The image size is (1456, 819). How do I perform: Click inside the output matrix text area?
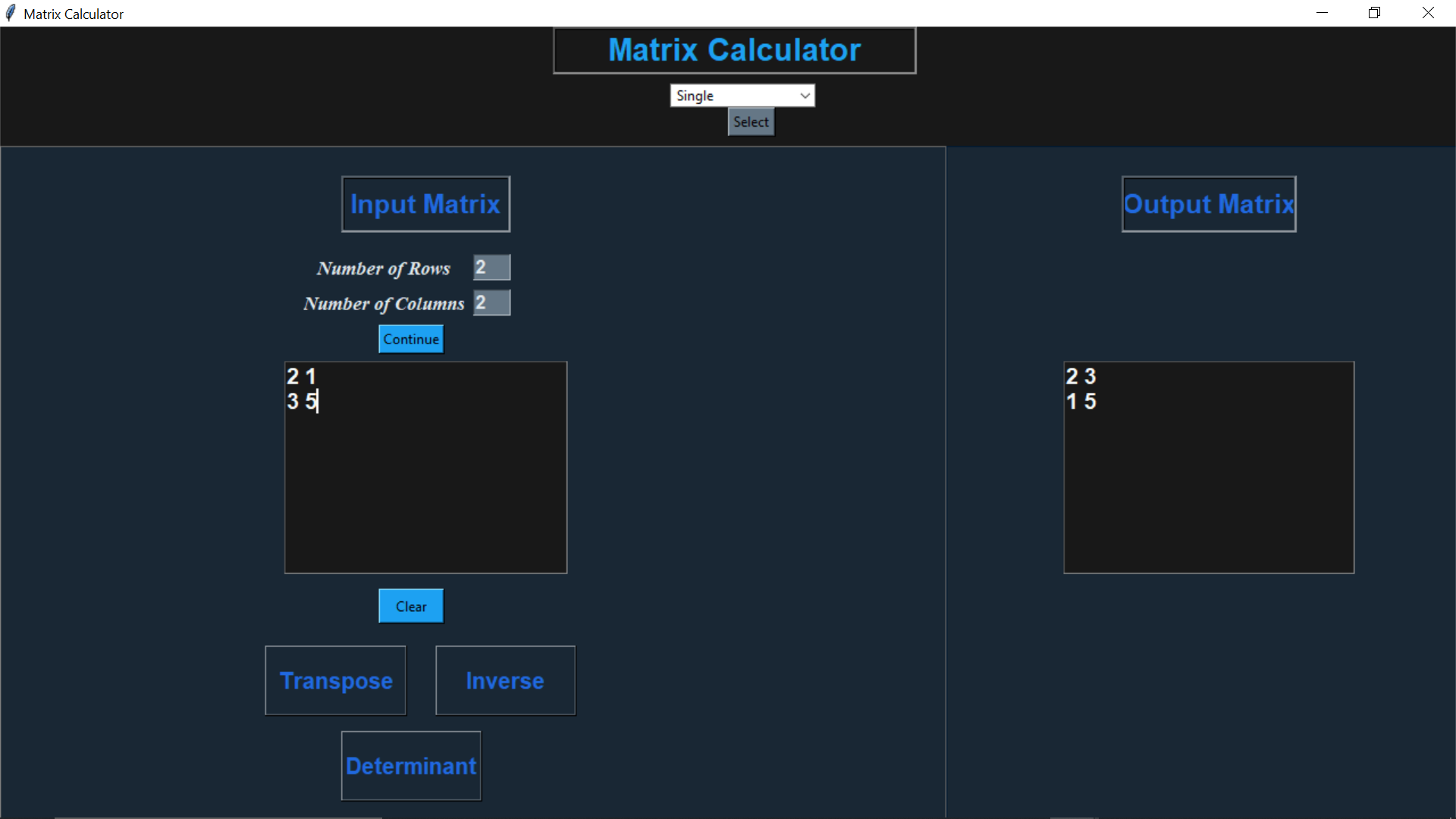(x=1208, y=466)
